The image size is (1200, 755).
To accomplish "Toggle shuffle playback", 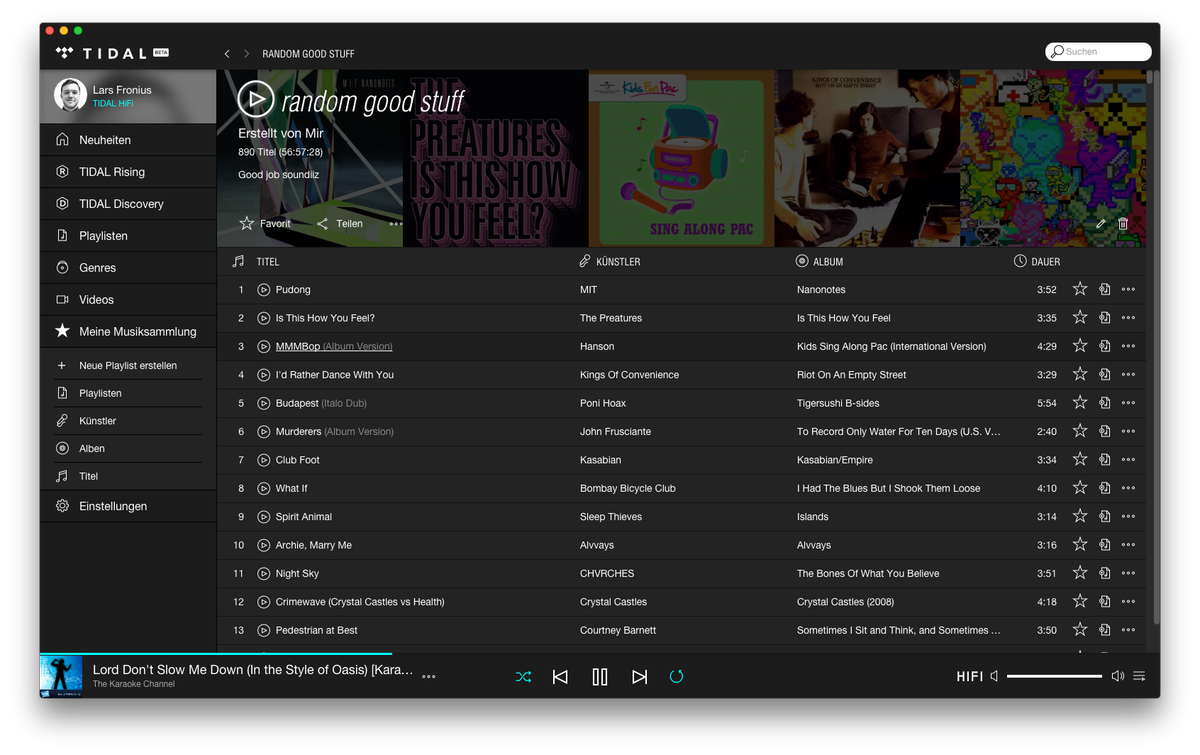I will 523,677.
